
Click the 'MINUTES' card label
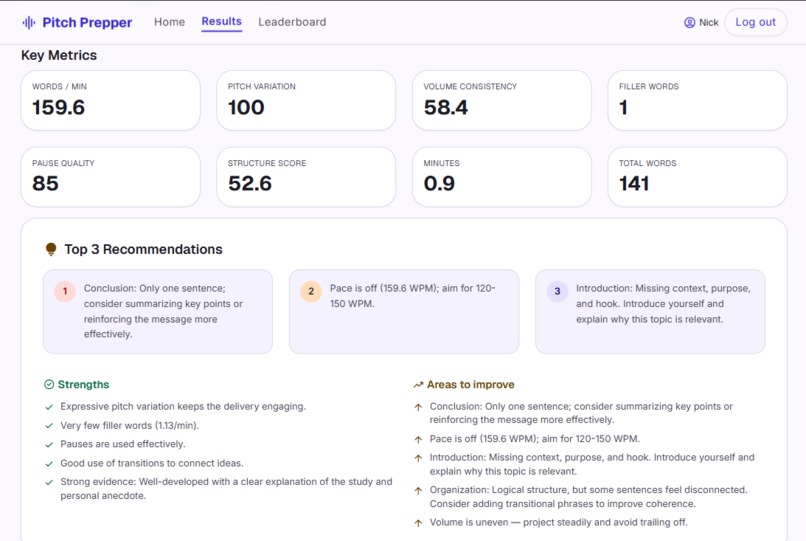pyautogui.click(x=442, y=163)
